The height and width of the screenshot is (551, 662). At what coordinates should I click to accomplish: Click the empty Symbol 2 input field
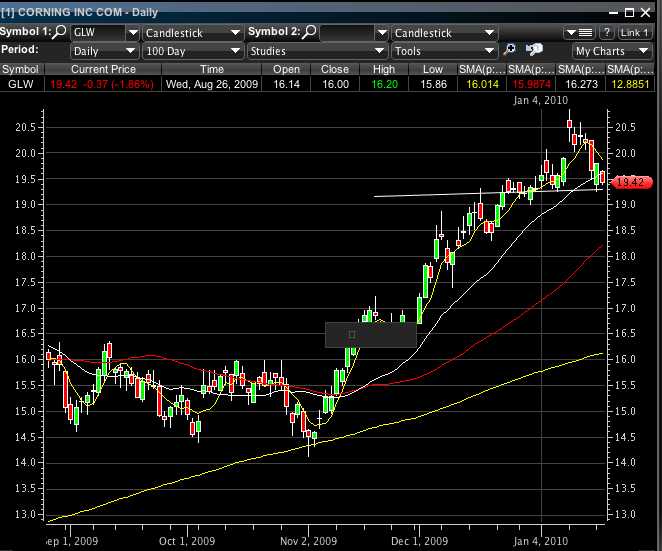click(349, 33)
